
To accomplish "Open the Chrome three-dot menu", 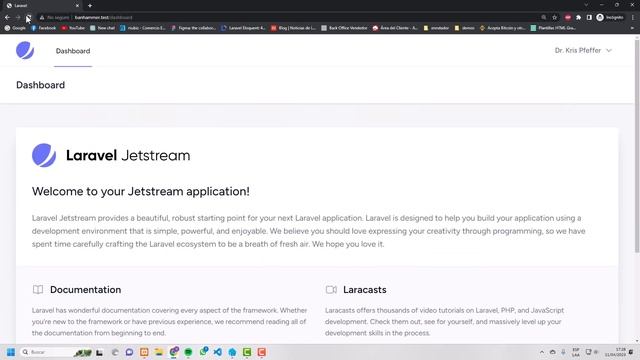I will [x=633, y=18].
